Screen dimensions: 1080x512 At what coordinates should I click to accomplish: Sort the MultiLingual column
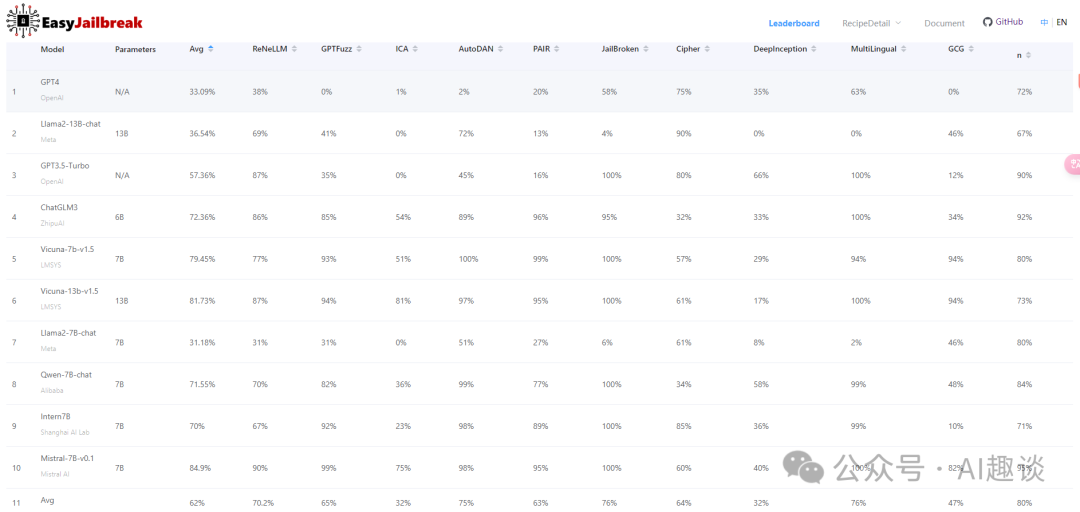[x=904, y=49]
